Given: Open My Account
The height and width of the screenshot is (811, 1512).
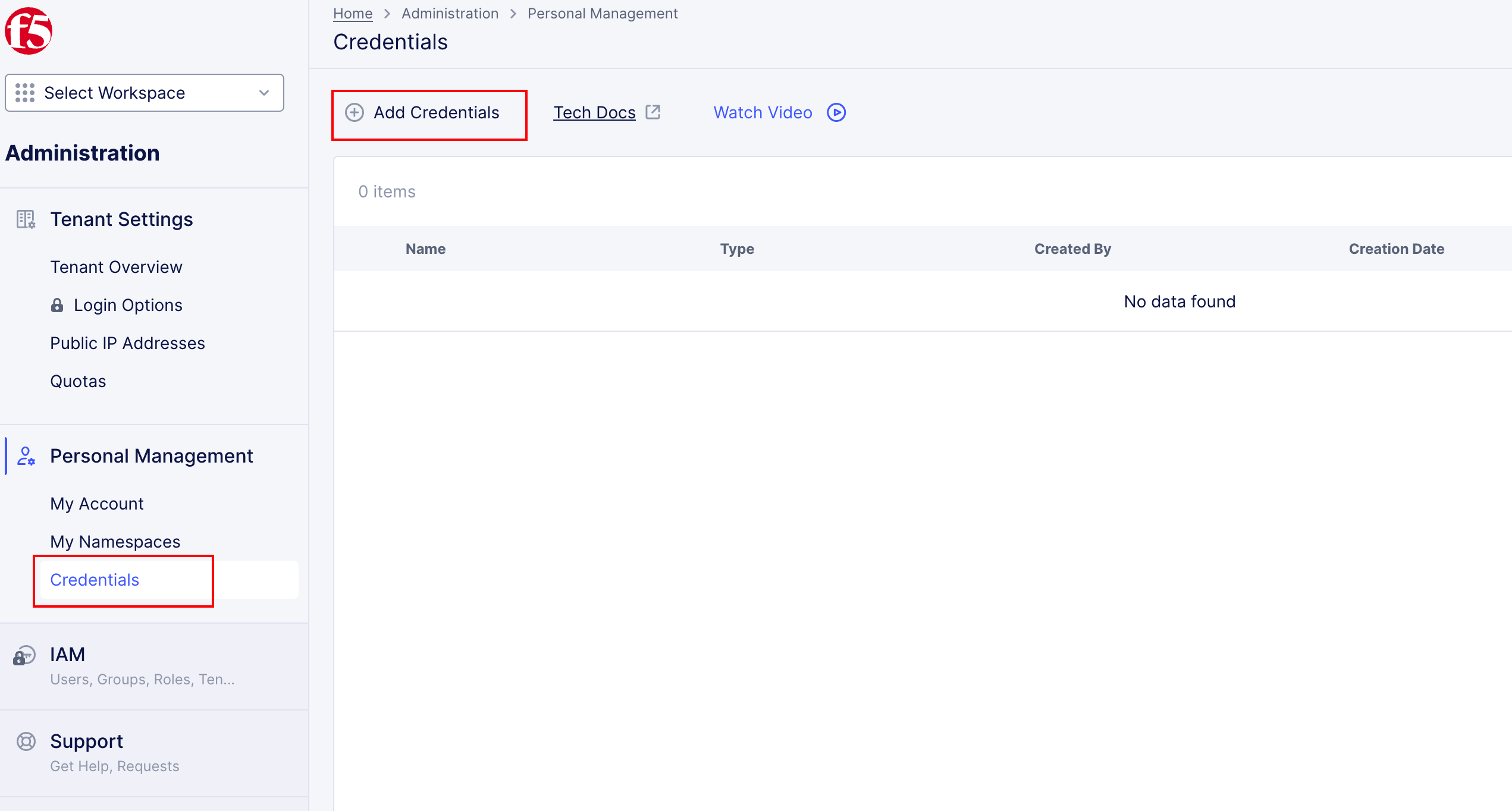Looking at the screenshot, I should point(96,504).
